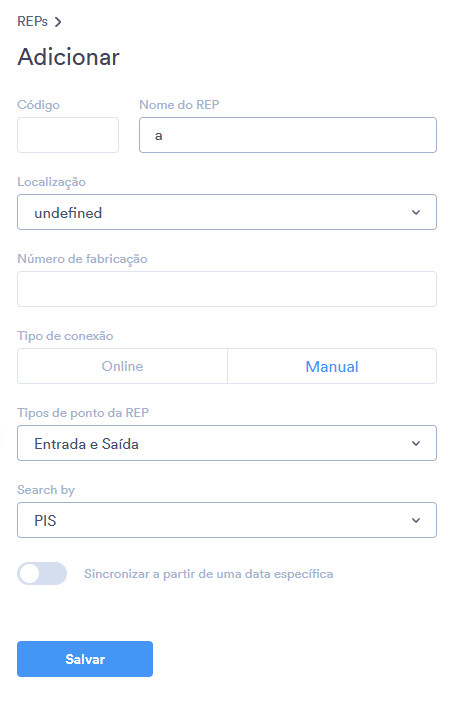Click the chevron arrow in PIS field
Image resolution: width=467 pixels, height=722 pixels.
416,520
